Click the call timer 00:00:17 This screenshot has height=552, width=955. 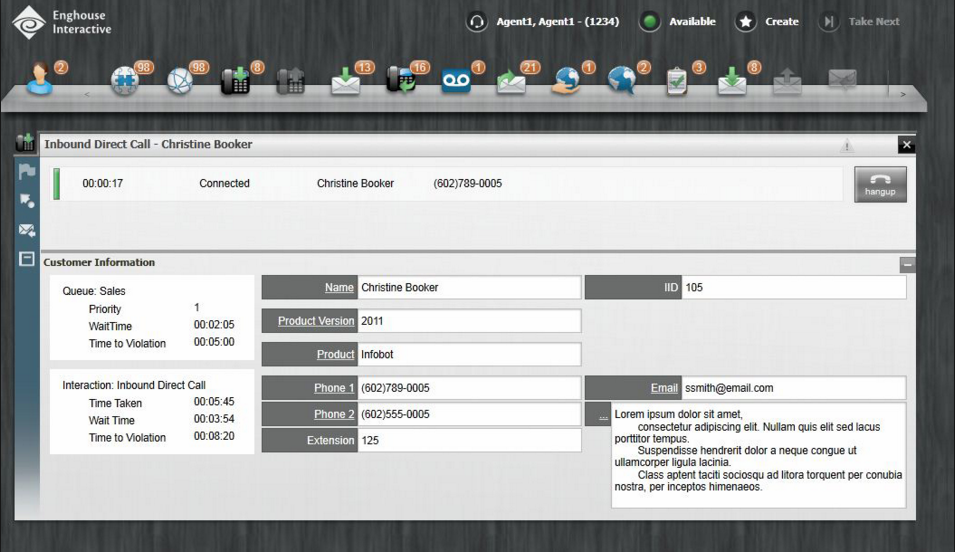point(102,183)
